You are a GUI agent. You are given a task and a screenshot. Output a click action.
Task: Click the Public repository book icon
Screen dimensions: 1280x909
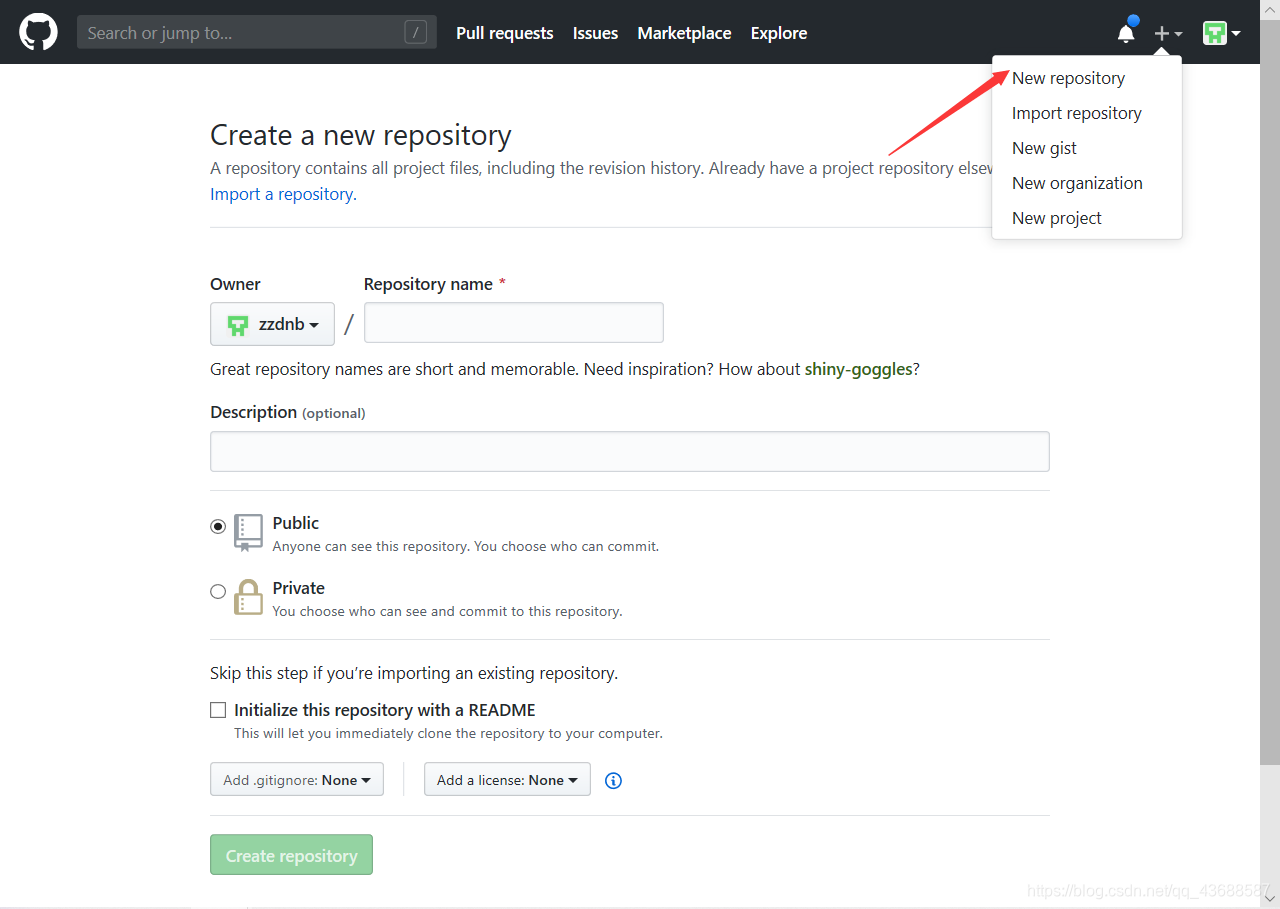tap(249, 533)
